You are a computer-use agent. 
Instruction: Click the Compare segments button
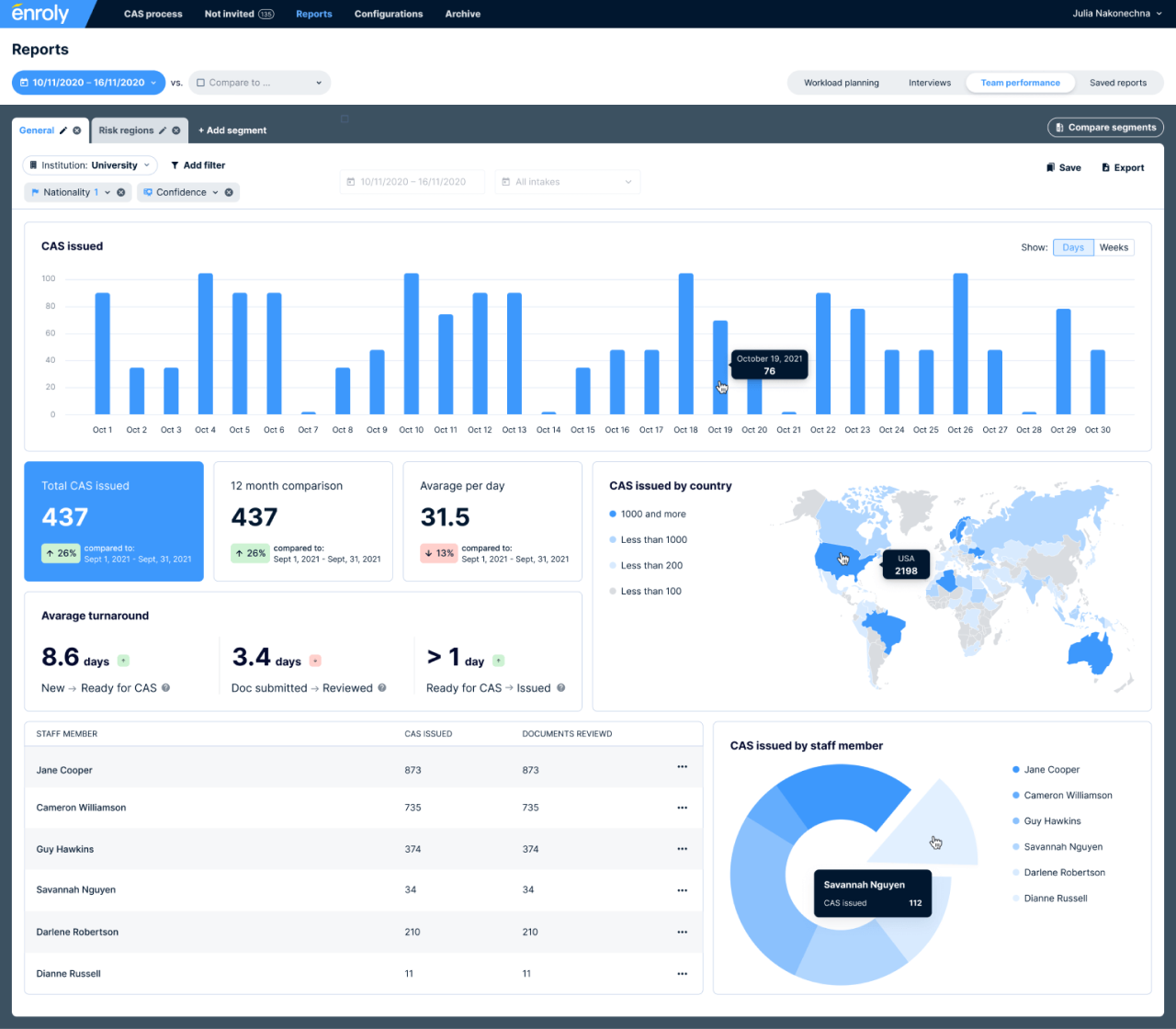1105,128
